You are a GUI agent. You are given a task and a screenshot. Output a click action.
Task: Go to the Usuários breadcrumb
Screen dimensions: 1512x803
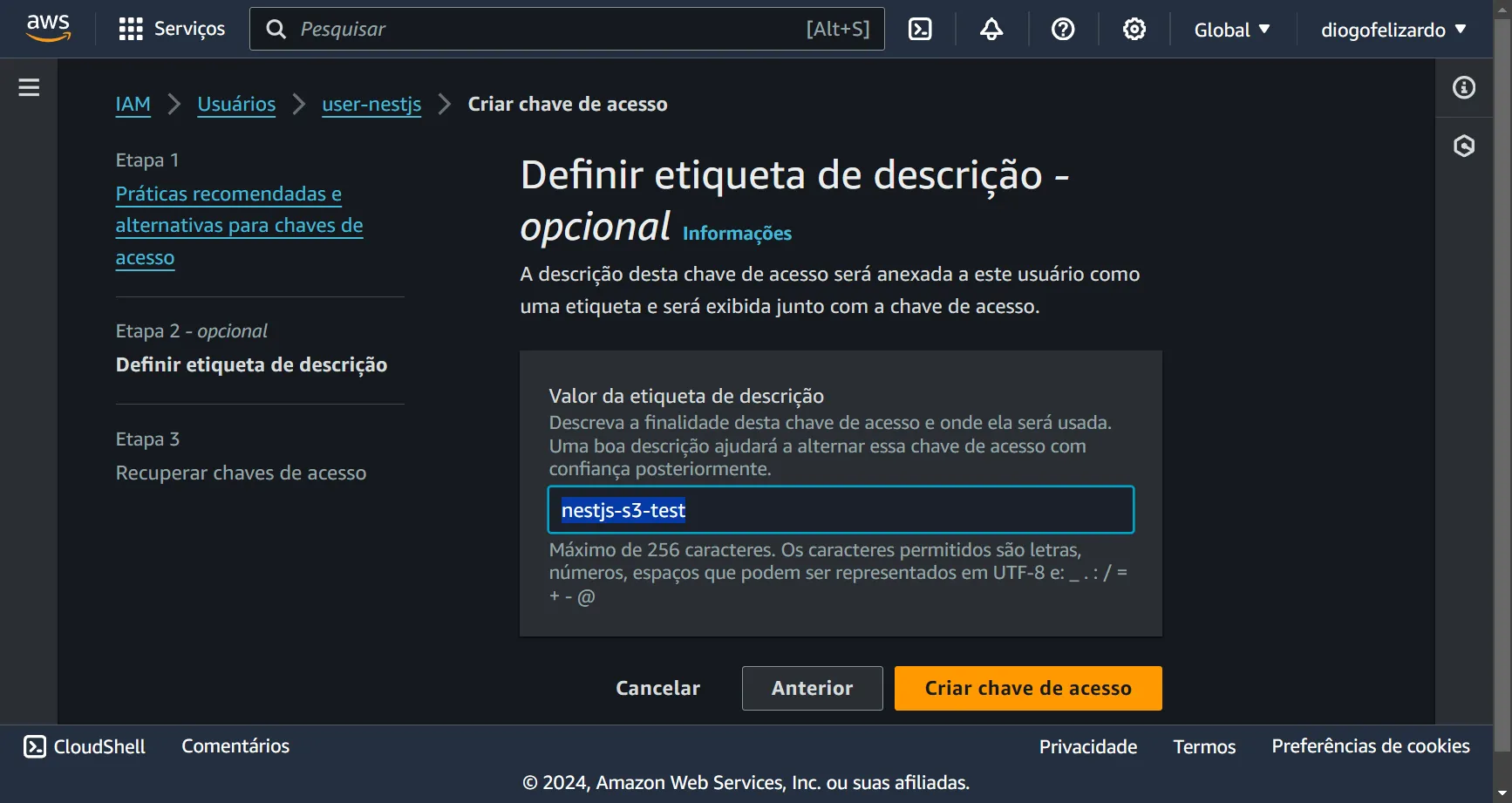236,104
